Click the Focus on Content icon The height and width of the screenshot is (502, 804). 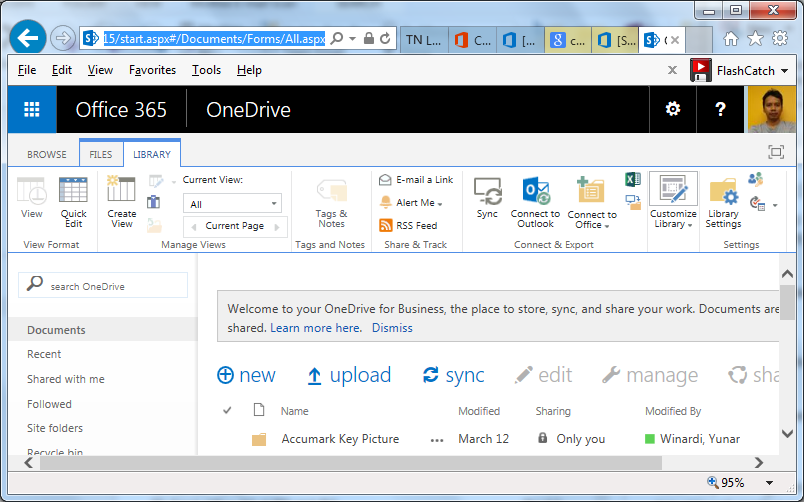[776, 152]
